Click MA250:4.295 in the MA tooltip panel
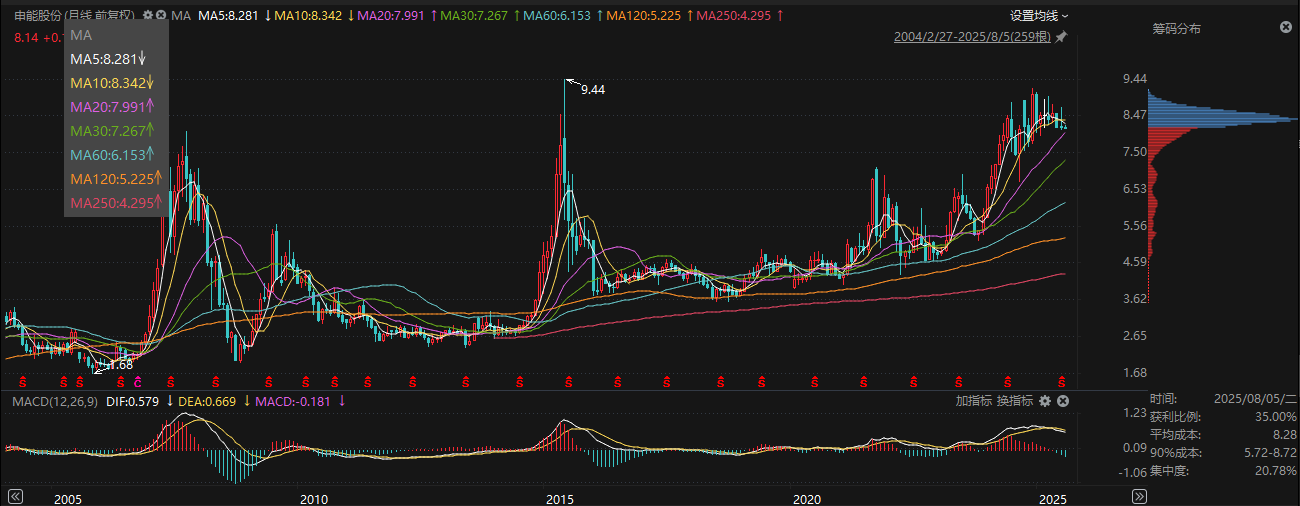 tap(115, 203)
